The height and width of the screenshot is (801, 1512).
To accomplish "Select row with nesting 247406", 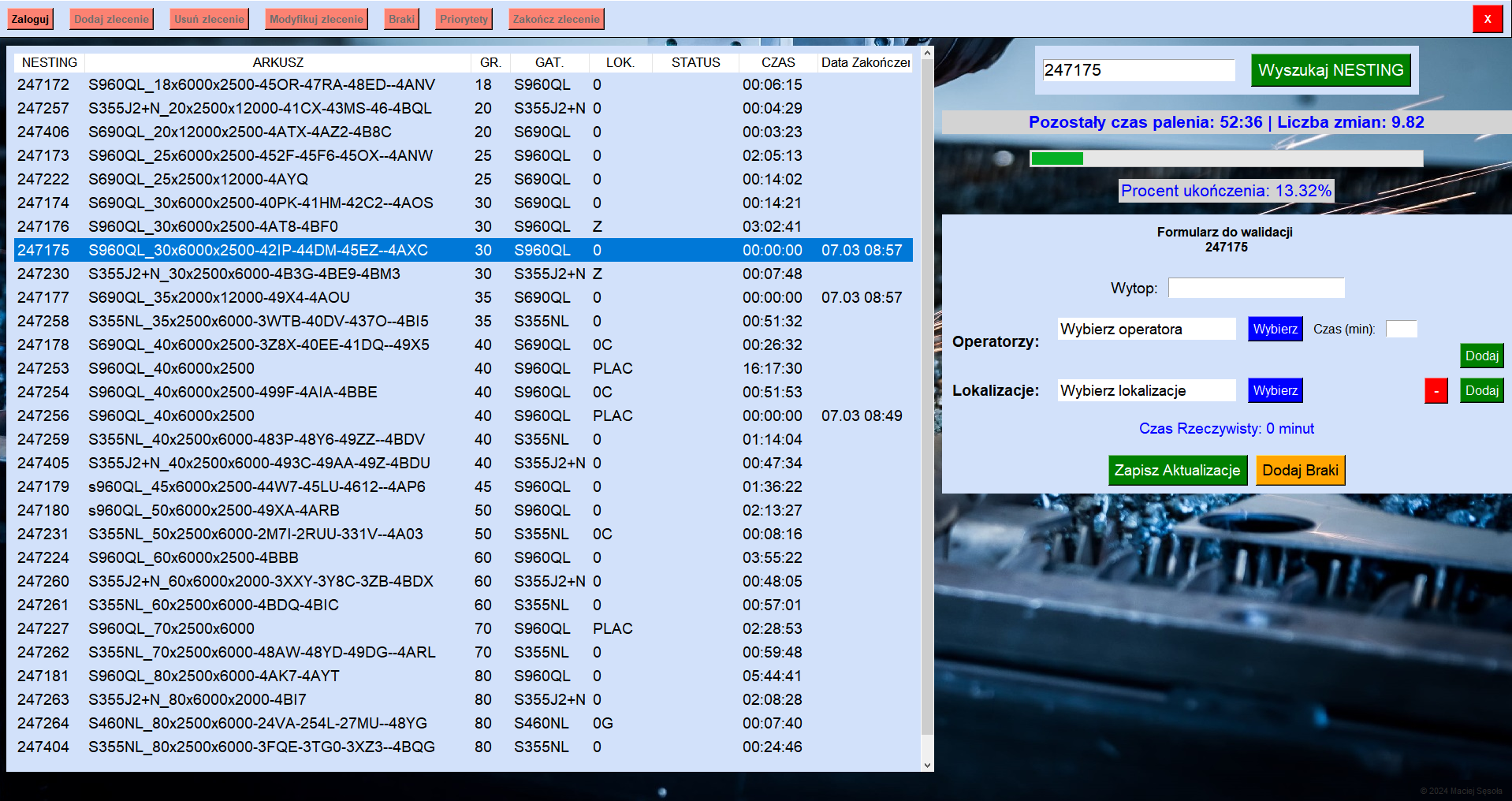I will click(x=464, y=132).
